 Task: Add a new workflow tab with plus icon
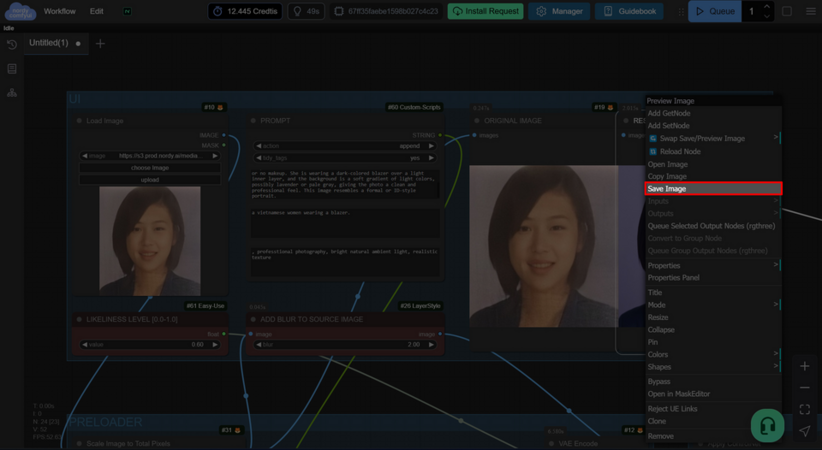[x=100, y=44]
